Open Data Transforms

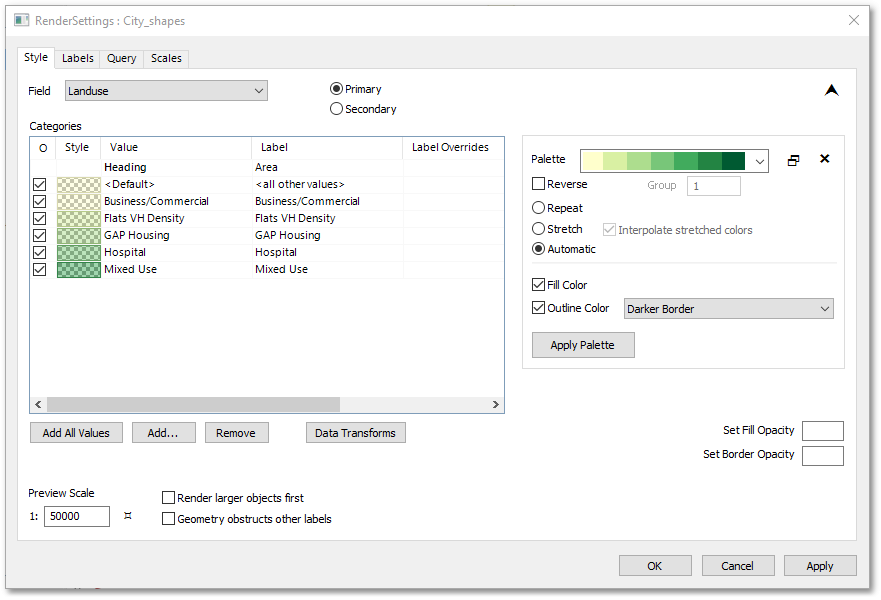click(x=356, y=433)
